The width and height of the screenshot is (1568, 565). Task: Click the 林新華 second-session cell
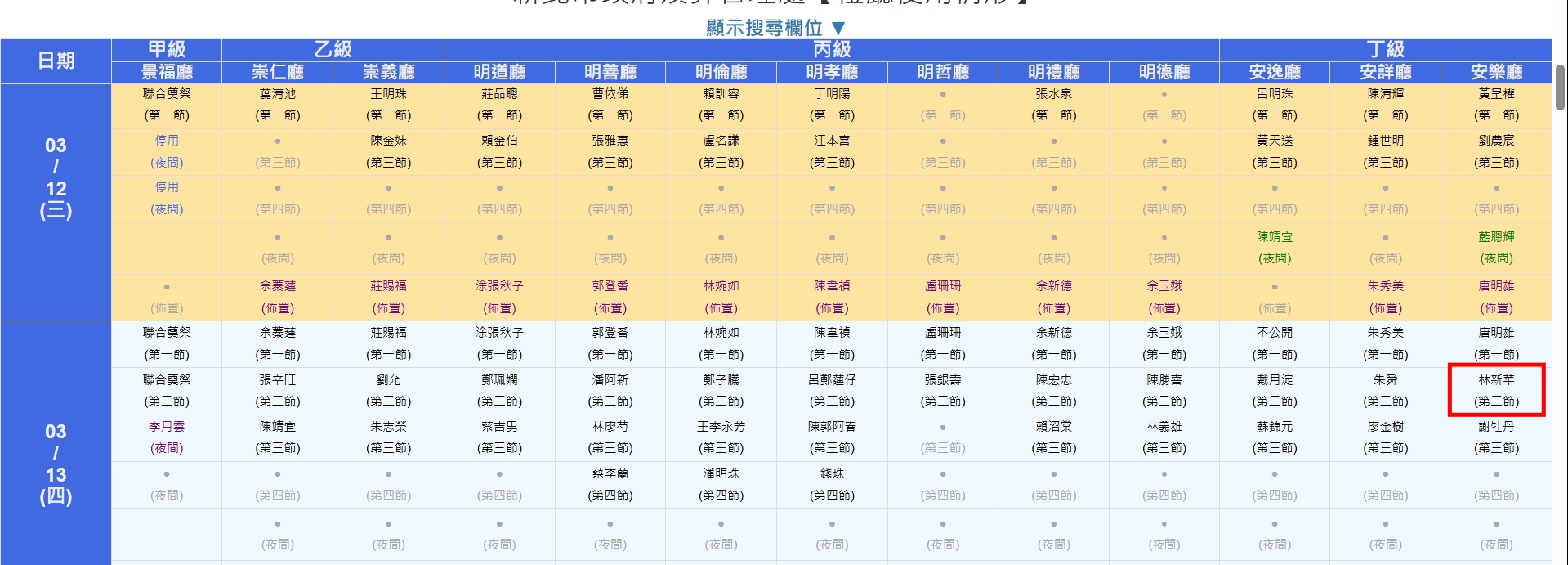tap(1496, 391)
